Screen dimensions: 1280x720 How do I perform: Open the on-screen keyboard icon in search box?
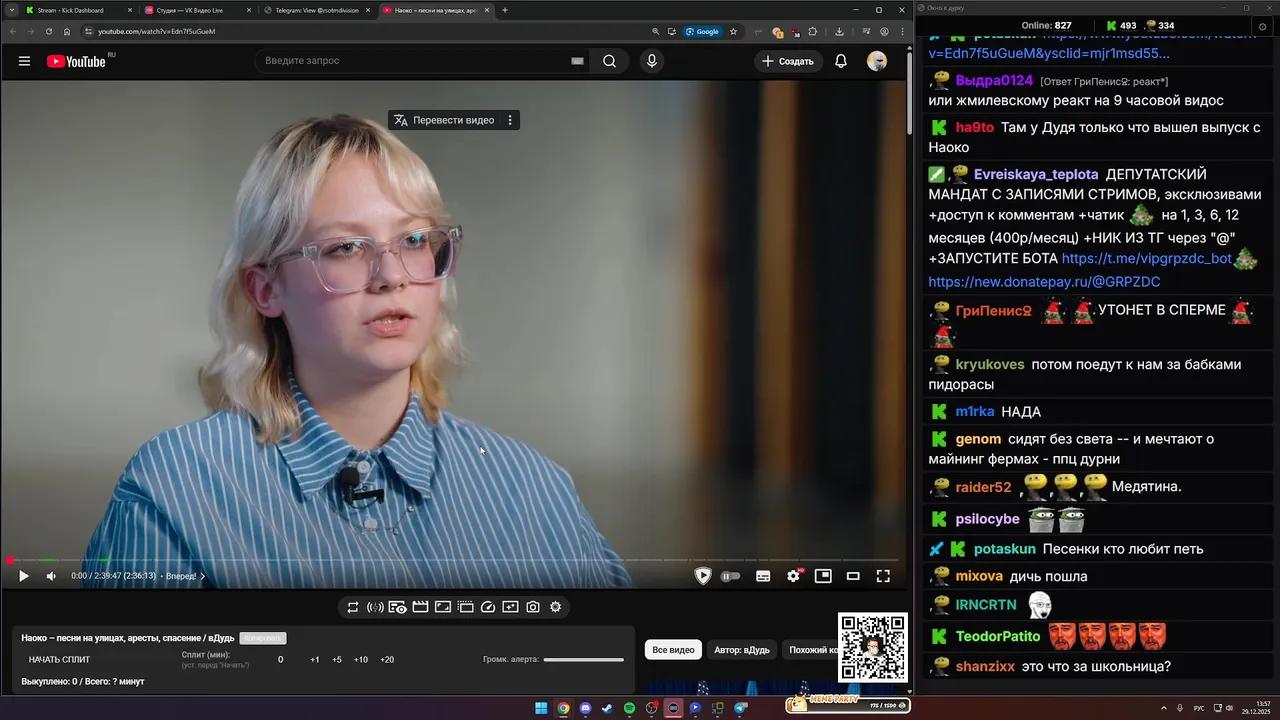point(577,61)
